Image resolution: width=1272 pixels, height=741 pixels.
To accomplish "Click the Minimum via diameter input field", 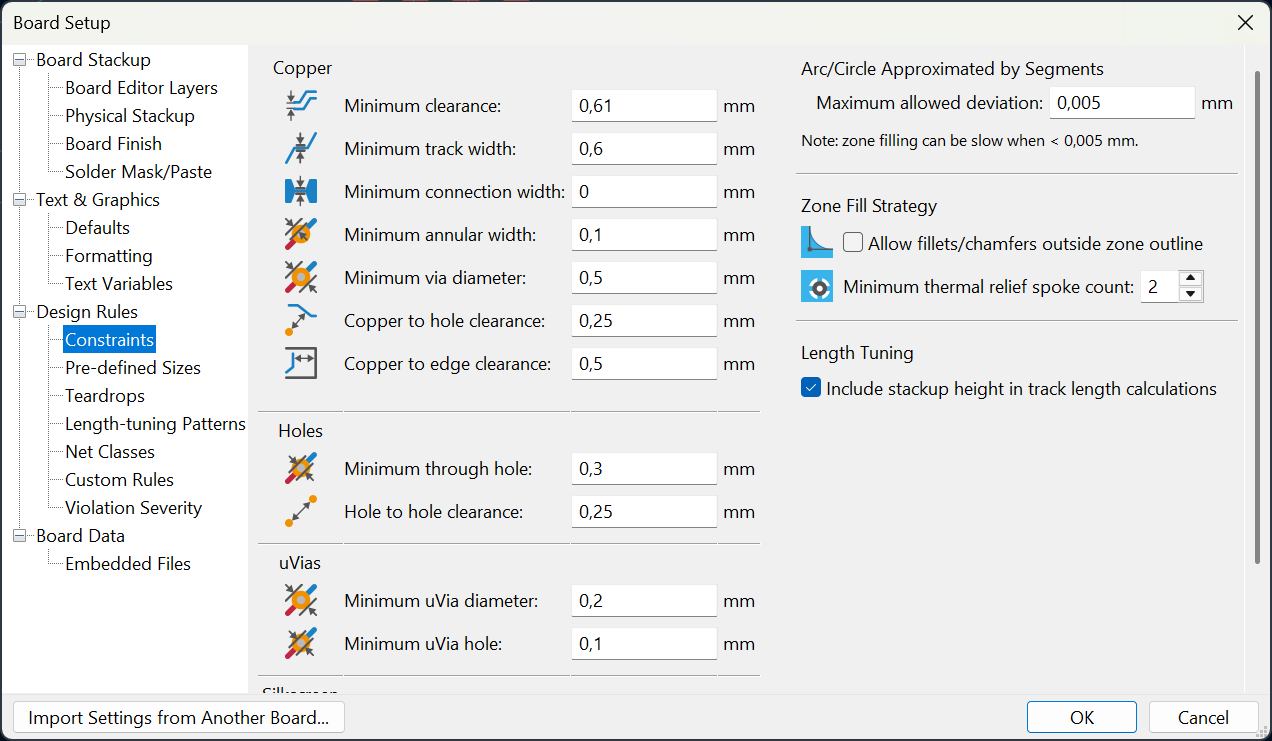I will point(644,278).
